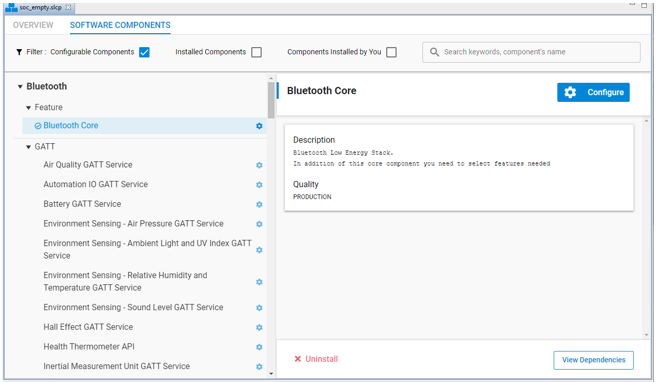Screen dimensions: 657x382
Task: Toggle Configurable Components filter checkbox
Action: 144,52
